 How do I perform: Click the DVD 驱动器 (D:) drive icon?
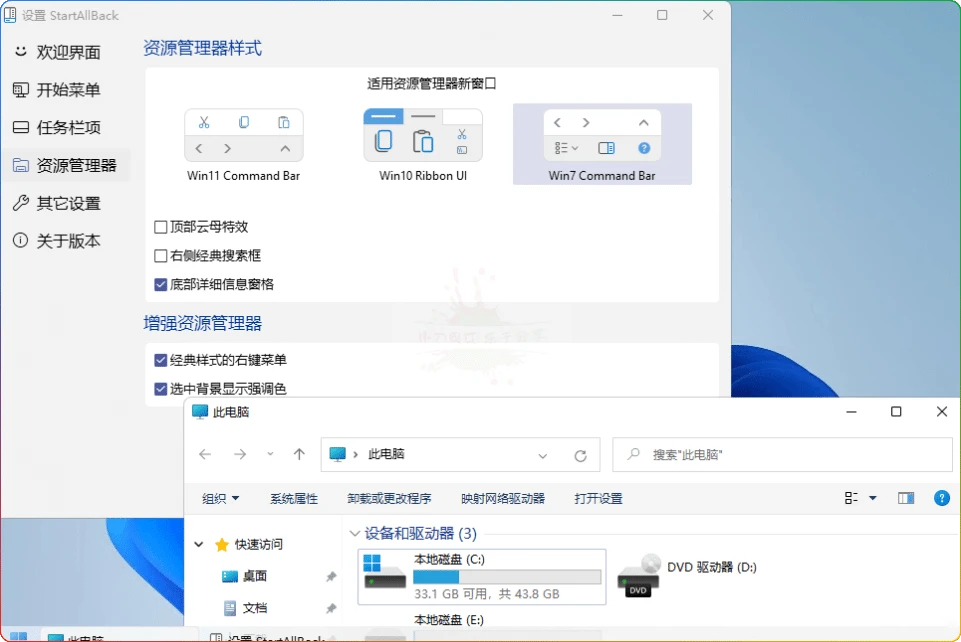(x=640, y=575)
